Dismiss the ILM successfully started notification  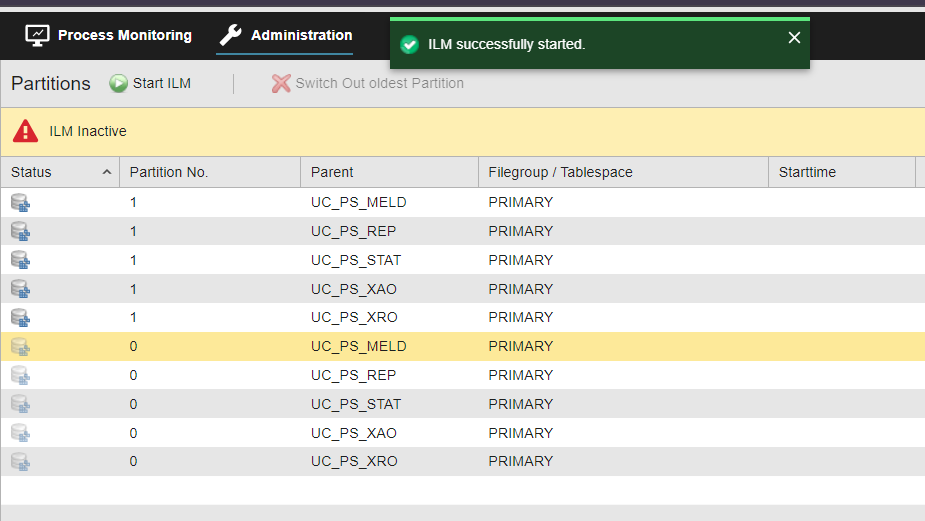pyautogui.click(x=794, y=38)
